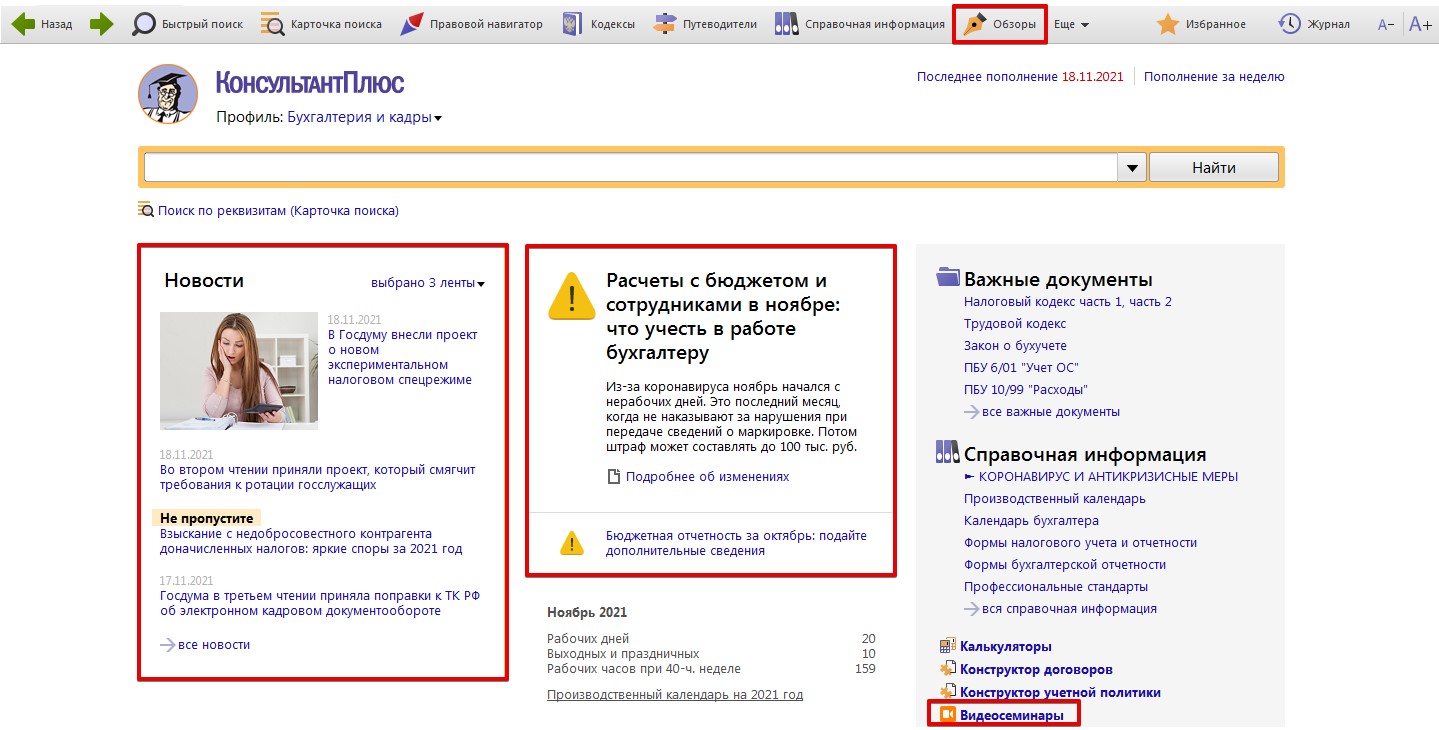Select Журнал label in toolbar

(1328, 24)
